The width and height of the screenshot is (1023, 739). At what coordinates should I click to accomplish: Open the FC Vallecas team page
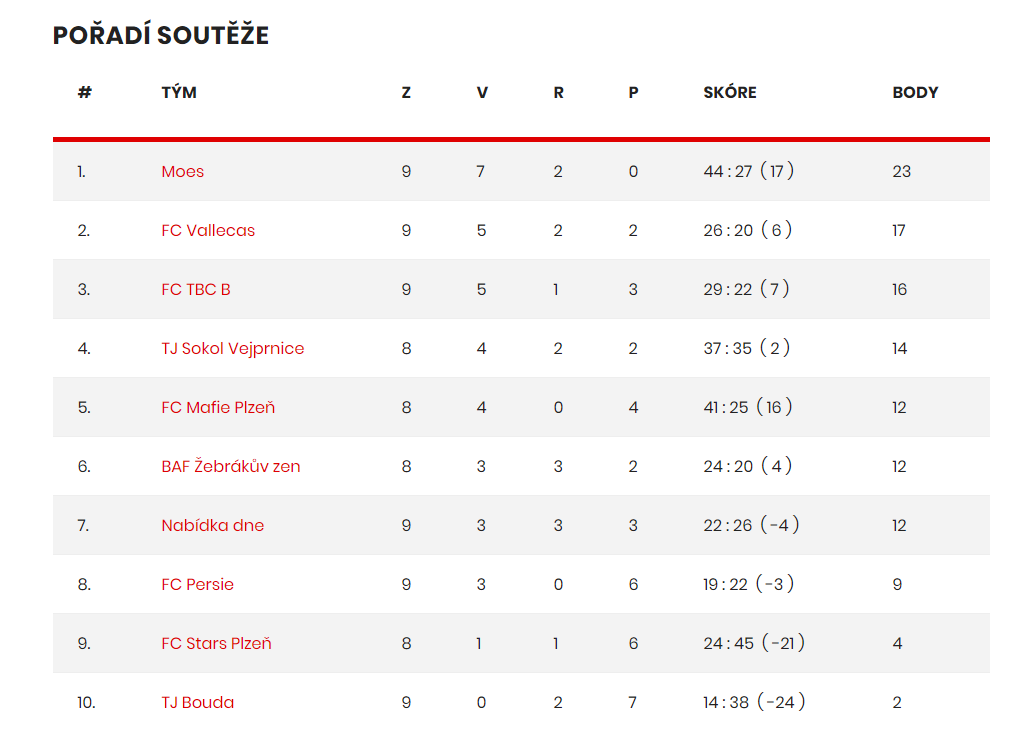pos(208,230)
